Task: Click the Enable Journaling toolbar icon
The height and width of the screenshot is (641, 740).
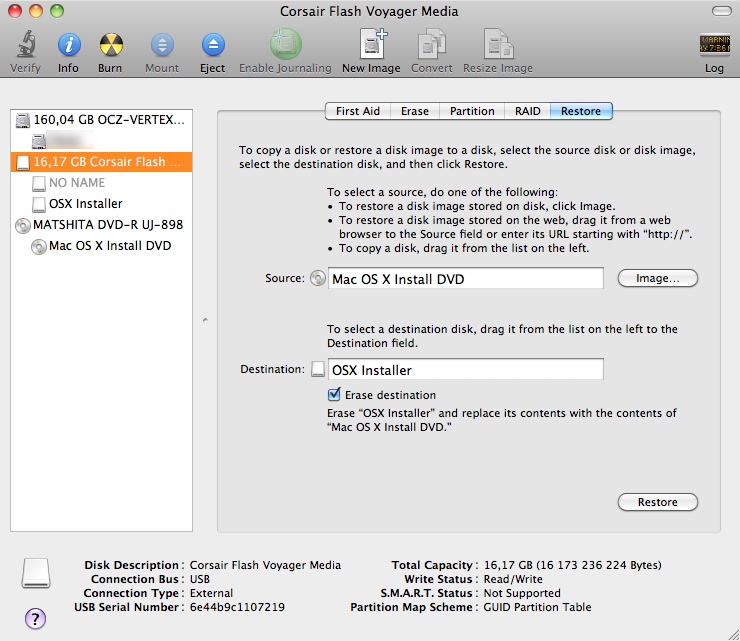Action: [x=286, y=44]
